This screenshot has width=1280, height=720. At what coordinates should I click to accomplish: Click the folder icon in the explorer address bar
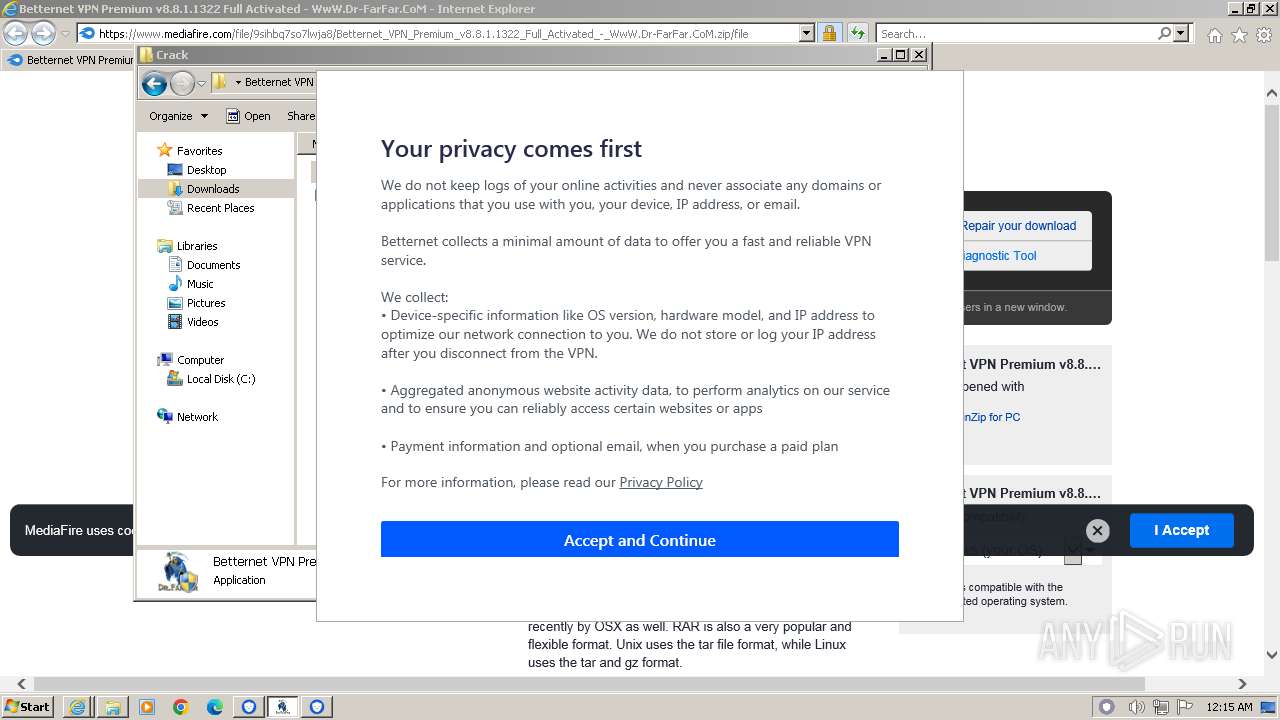tap(220, 82)
